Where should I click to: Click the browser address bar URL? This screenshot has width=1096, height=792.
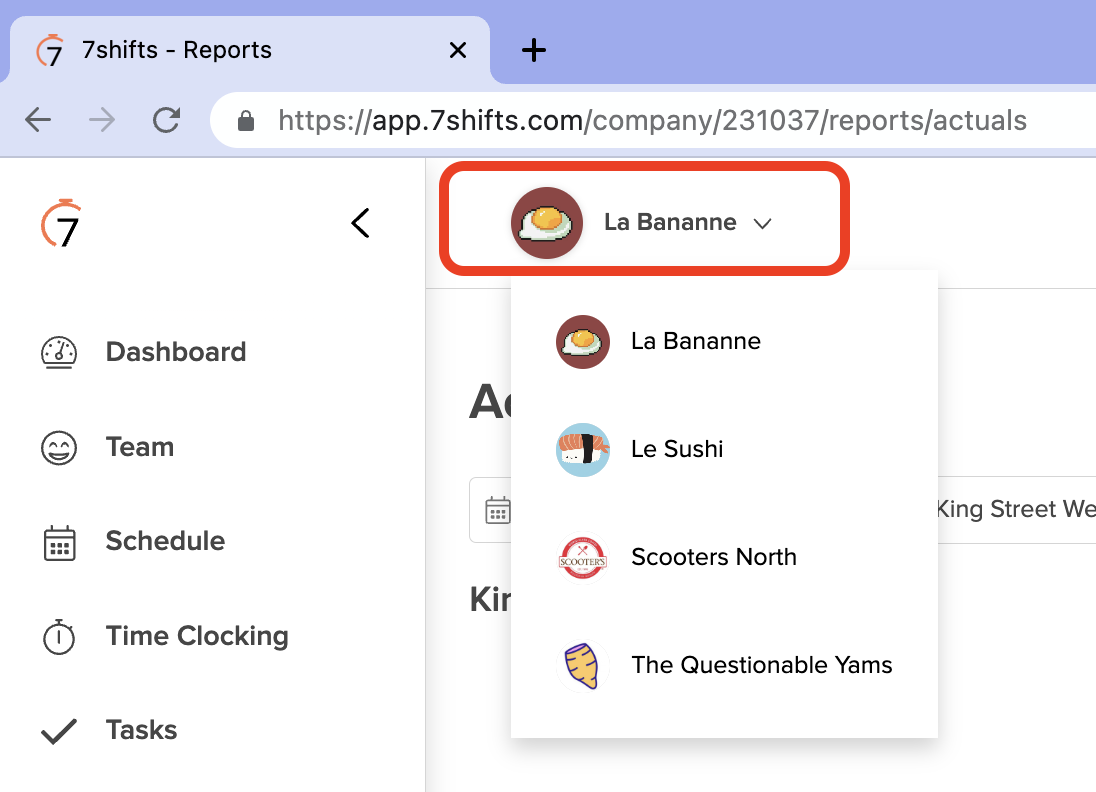pyautogui.click(x=652, y=121)
